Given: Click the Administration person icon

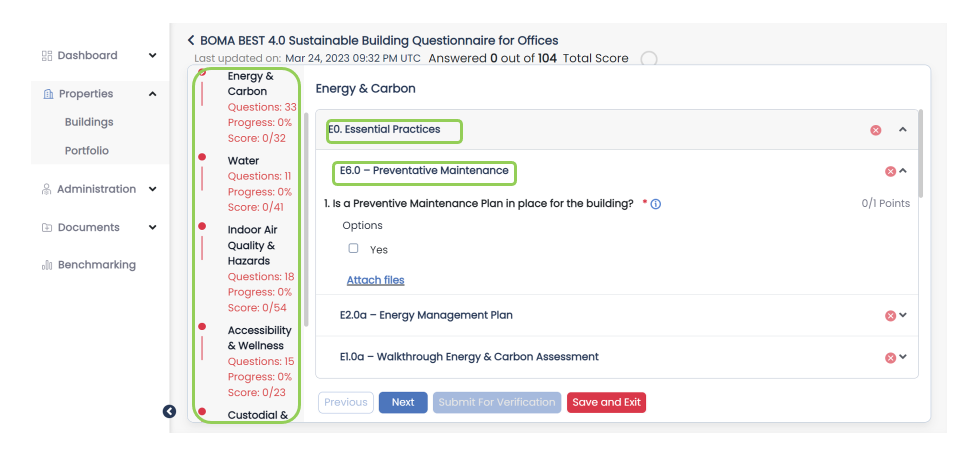Looking at the screenshot, I should 46,189.
